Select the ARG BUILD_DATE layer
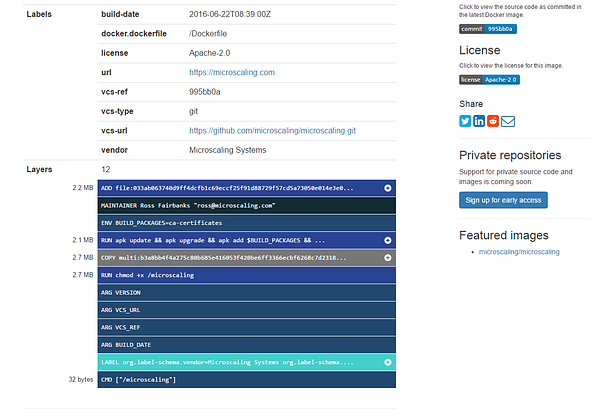600x411 pixels. pos(246,345)
